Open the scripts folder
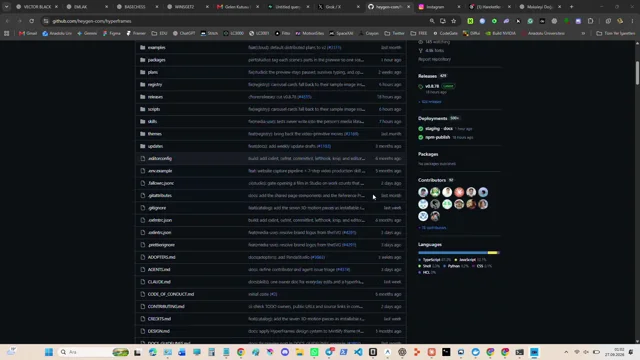 (x=154, y=109)
